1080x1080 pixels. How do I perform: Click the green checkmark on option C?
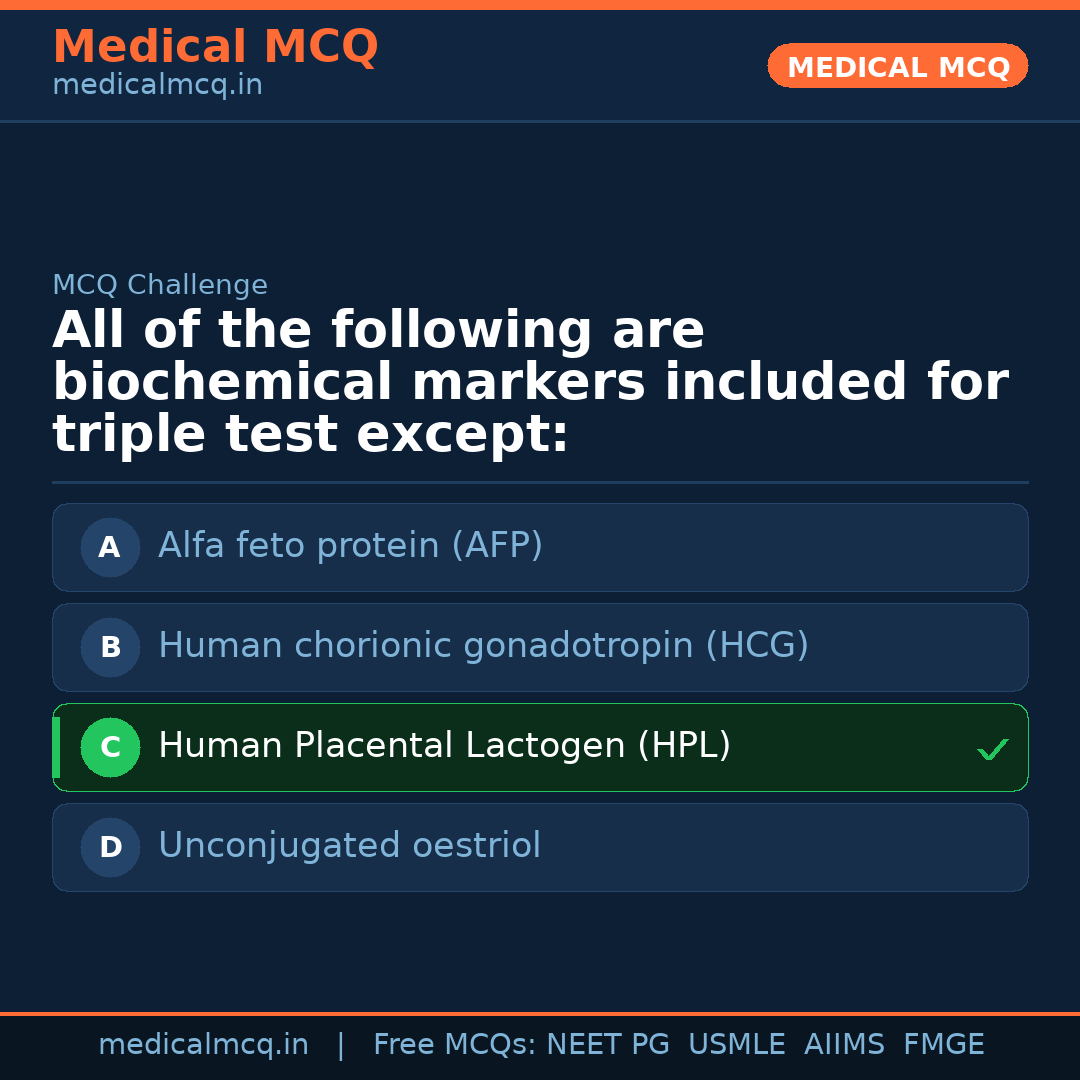[992, 749]
